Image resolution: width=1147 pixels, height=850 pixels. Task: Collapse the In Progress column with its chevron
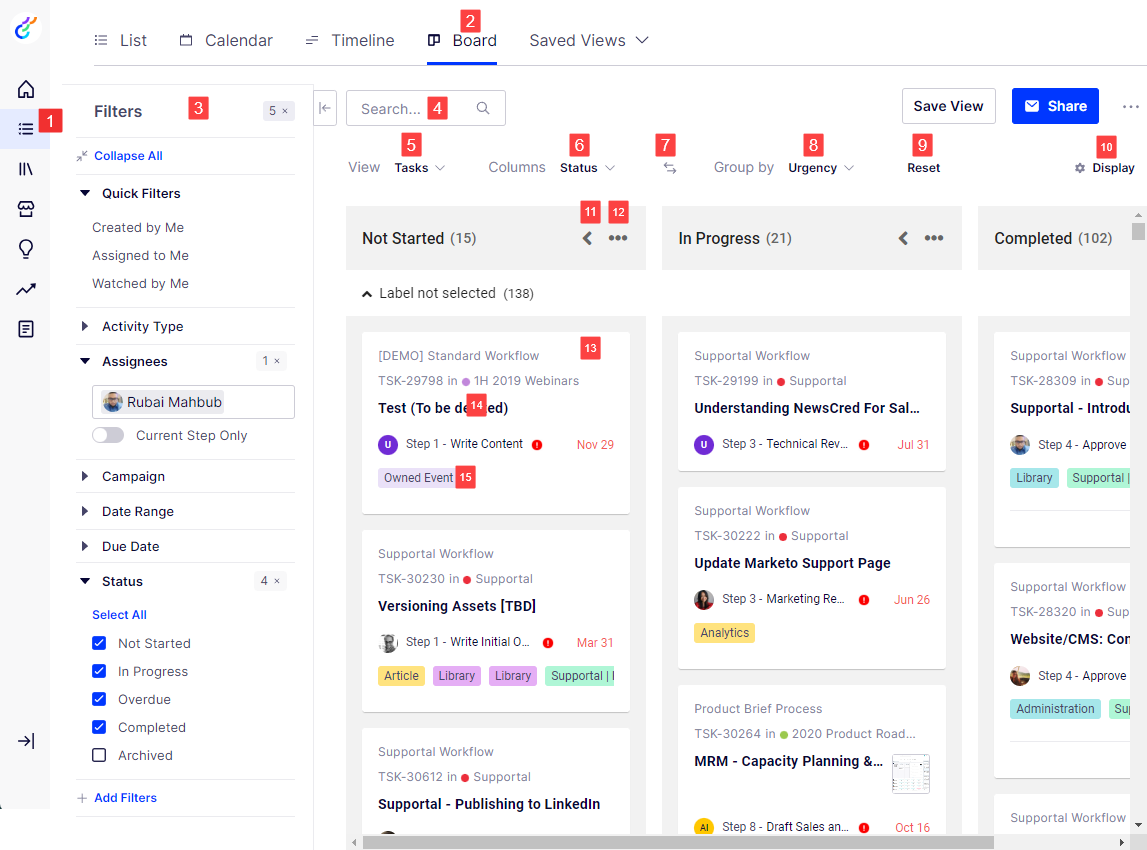click(903, 238)
